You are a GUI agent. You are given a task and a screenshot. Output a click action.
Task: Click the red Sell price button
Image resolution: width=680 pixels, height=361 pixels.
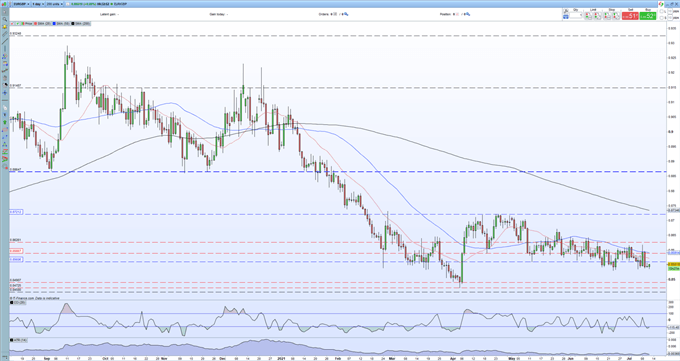630,16
